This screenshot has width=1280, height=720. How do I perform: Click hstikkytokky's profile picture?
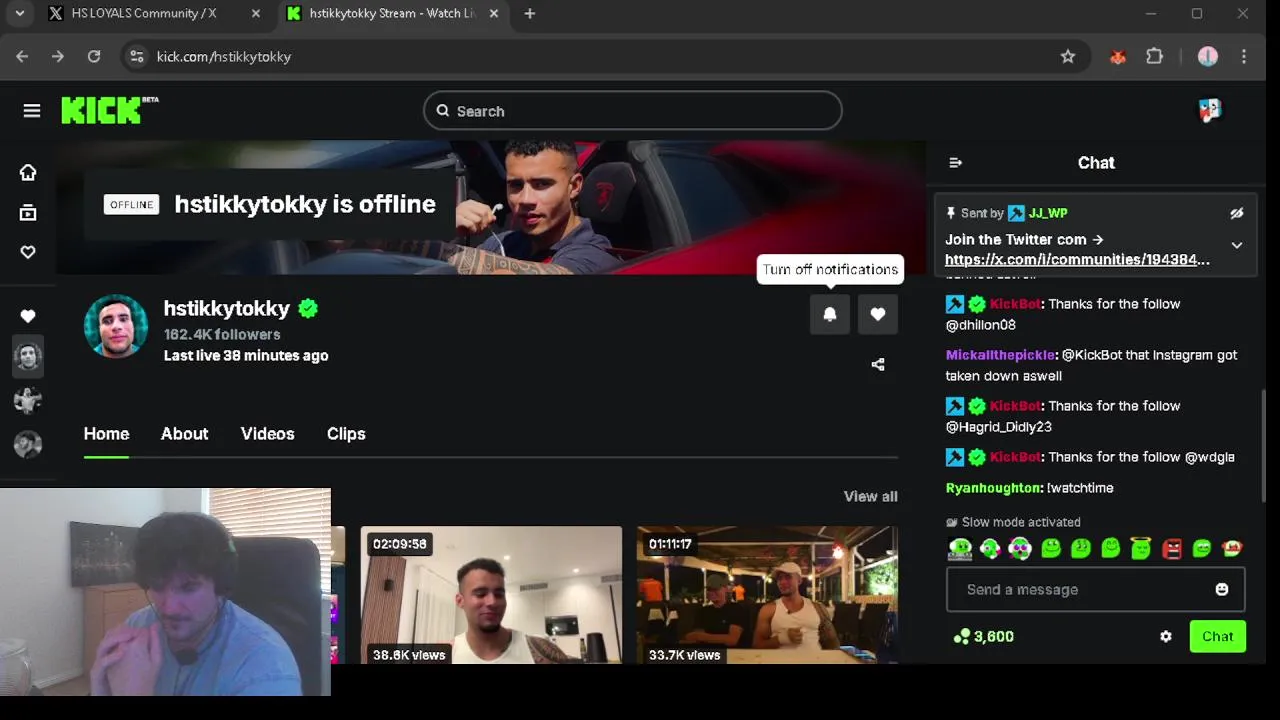click(116, 326)
